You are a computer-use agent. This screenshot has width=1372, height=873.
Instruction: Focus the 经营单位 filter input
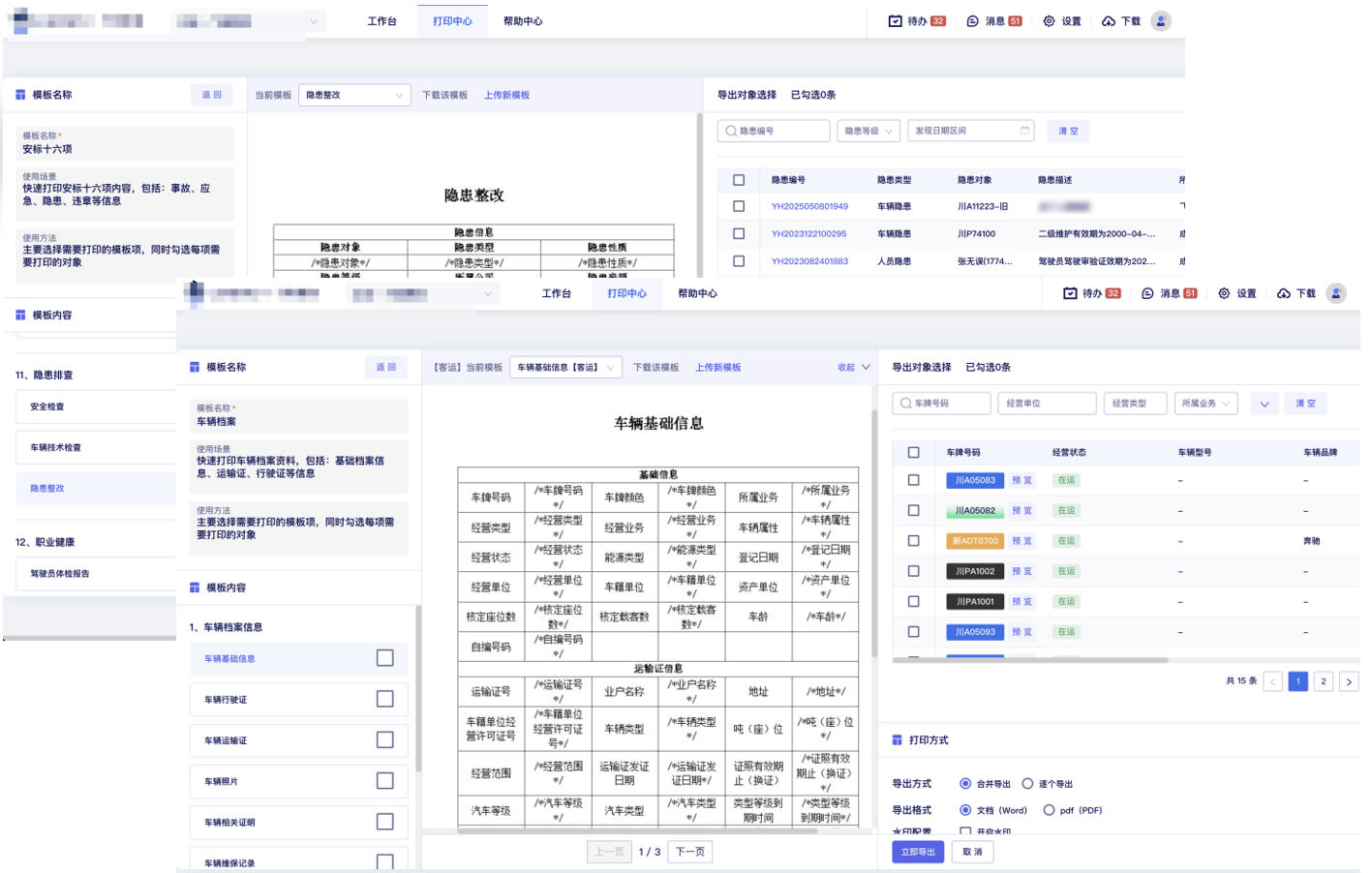(1046, 404)
